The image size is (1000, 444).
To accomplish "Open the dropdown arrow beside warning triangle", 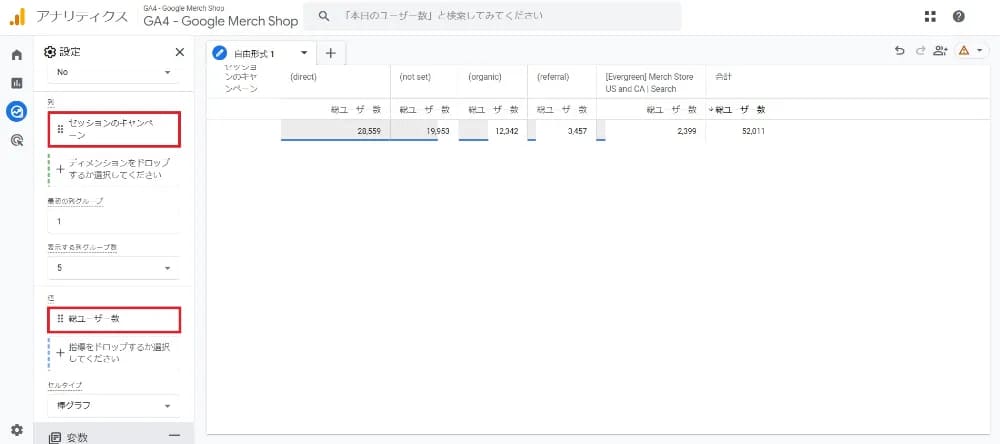I will tap(979, 51).
